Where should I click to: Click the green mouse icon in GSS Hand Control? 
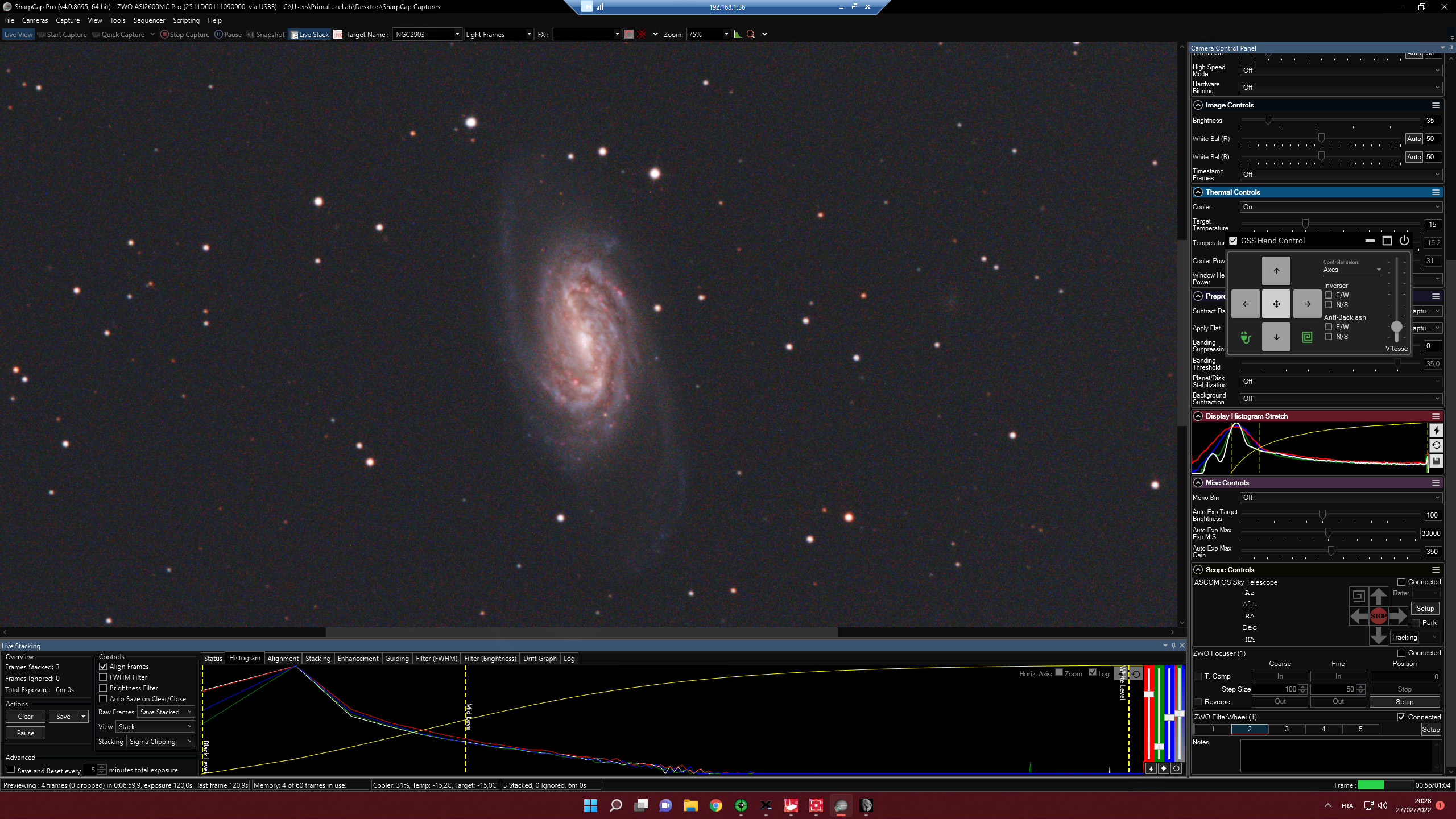coord(1246,337)
